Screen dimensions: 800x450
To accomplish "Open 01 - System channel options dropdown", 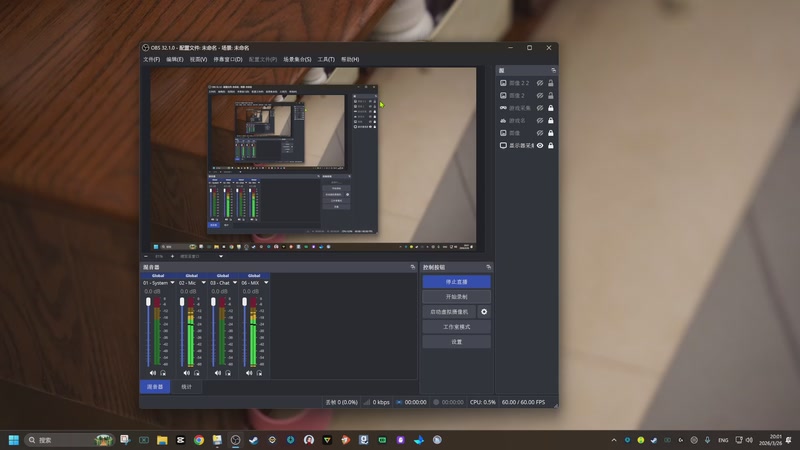I will pyautogui.click(x=172, y=283).
